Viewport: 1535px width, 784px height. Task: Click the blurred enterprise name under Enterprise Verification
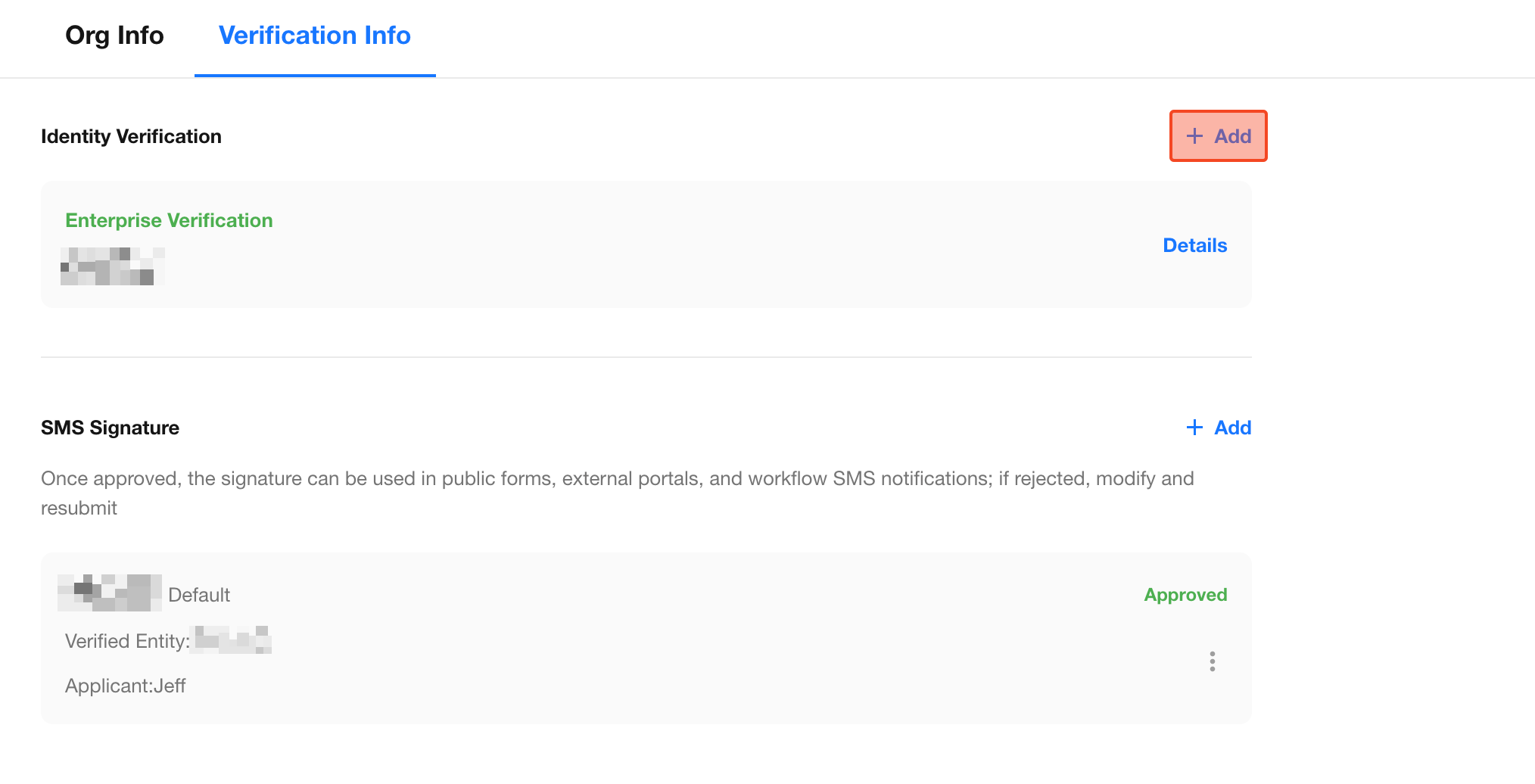(113, 266)
